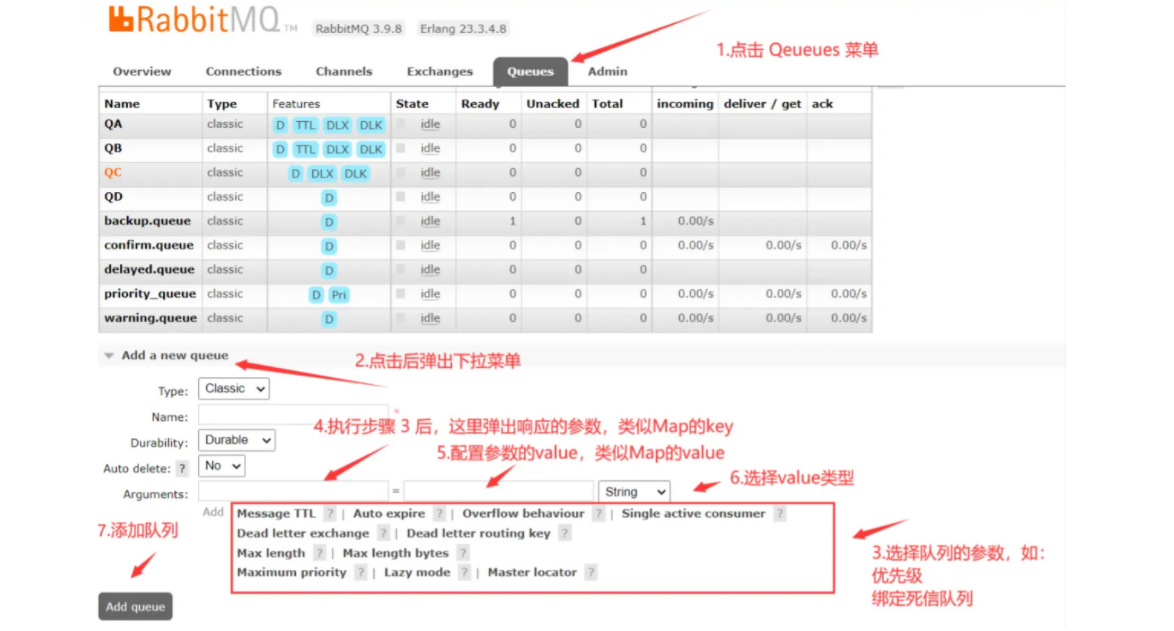Open the confirm.queue link

[149, 246]
